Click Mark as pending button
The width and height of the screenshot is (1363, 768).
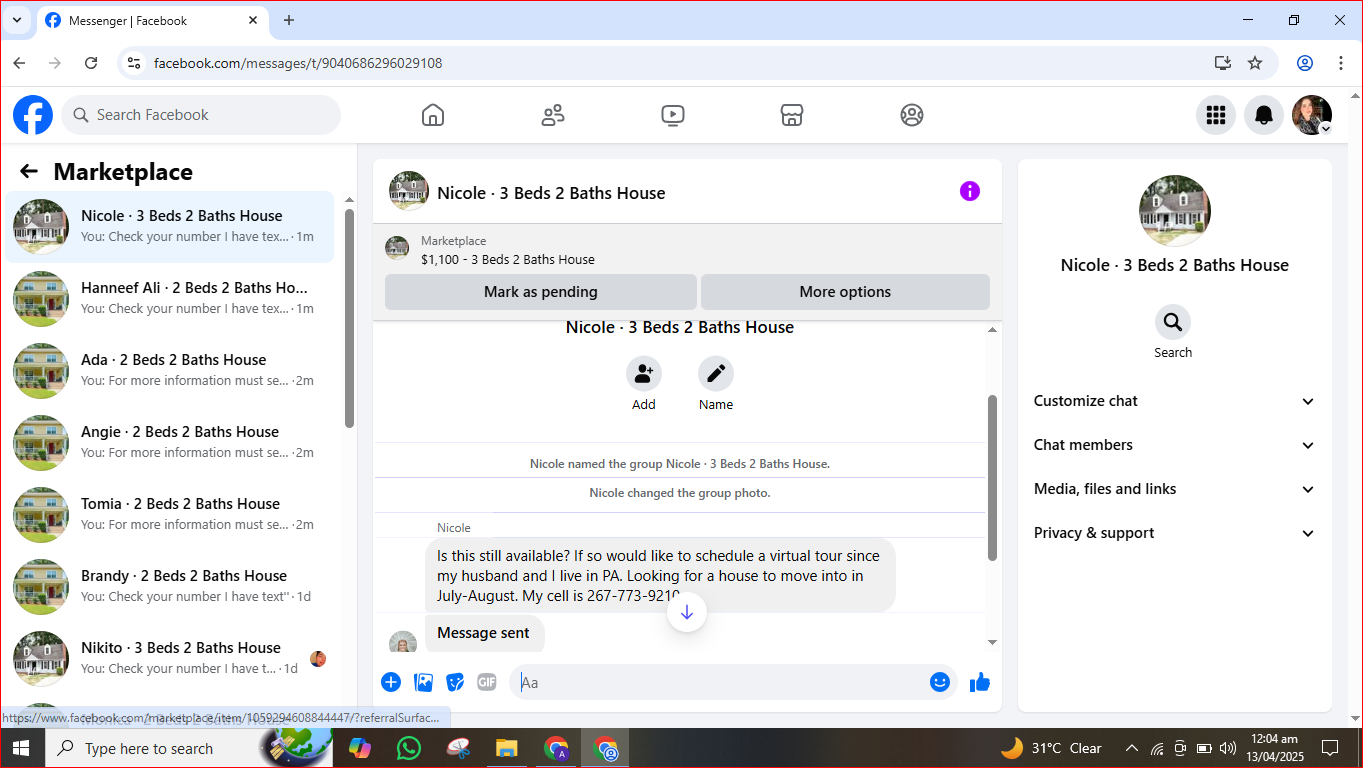(x=540, y=292)
